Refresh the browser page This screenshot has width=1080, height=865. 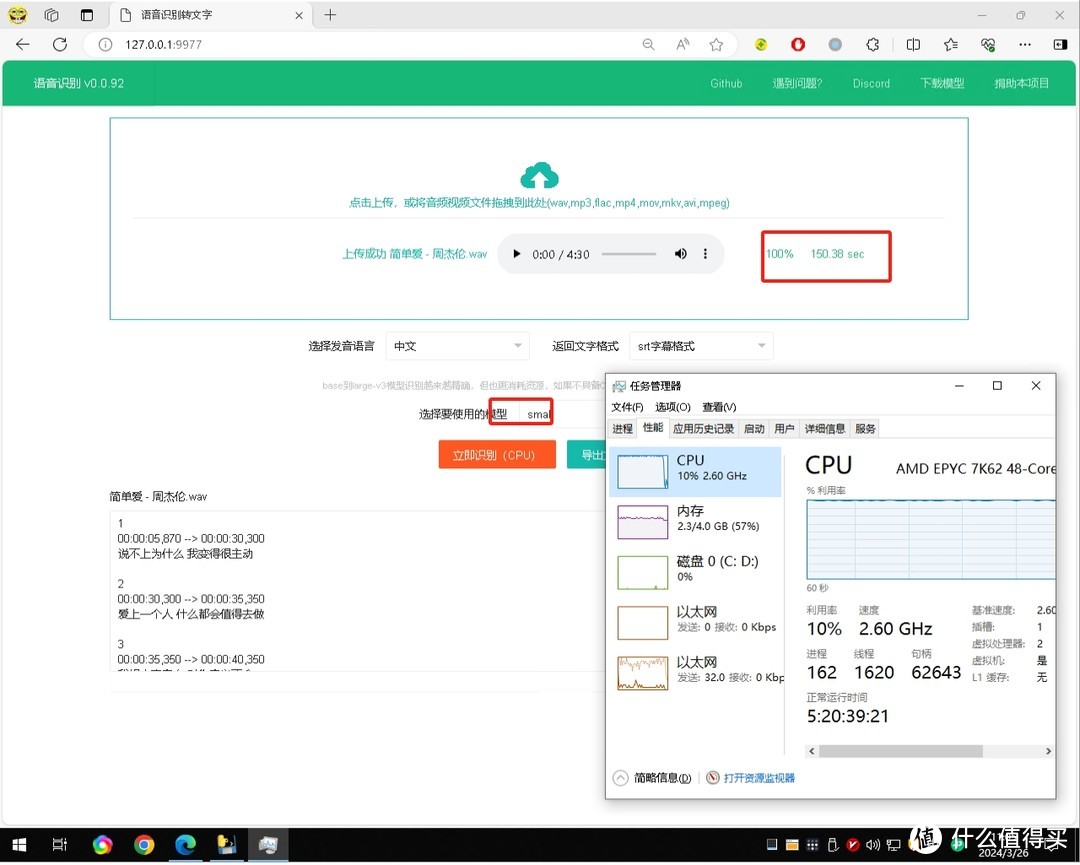[60, 45]
